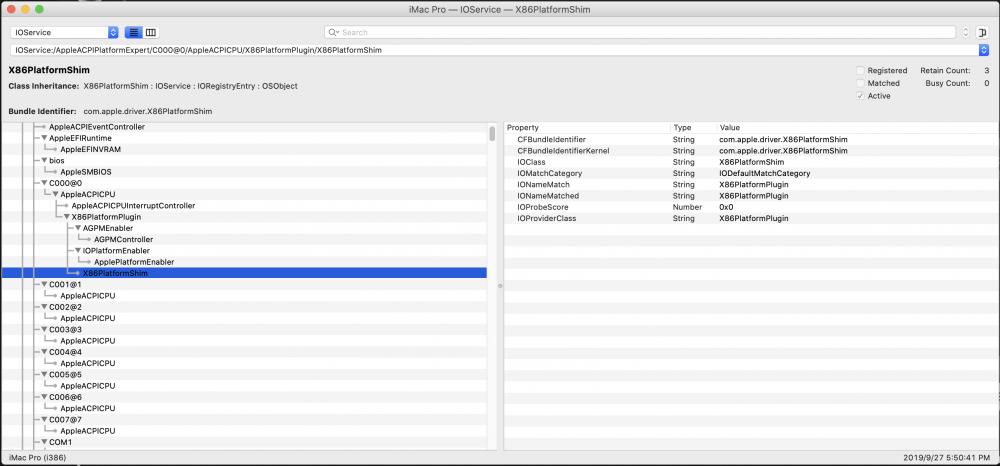Screen dimensions: 1000x466
Task: Select the ApplePlatformEnabler entry
Action: click(134, 262)
